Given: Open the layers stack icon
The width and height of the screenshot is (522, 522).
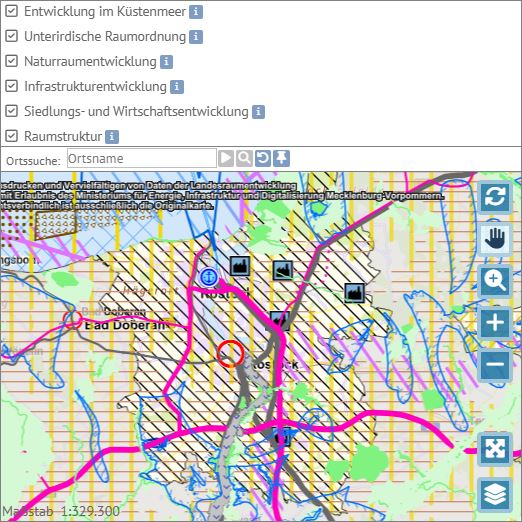Looking at the screenshot, I should (x=495, y=494).
